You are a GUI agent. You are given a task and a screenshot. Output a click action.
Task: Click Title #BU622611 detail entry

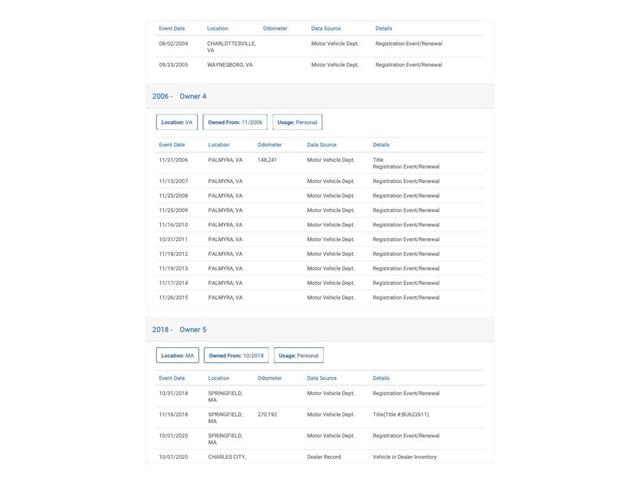pos(401,414)
